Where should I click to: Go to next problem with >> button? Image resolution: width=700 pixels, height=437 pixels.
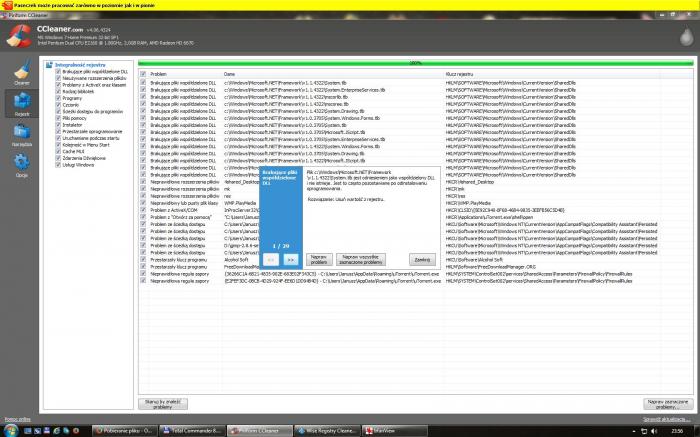click(x=291, y=259)
